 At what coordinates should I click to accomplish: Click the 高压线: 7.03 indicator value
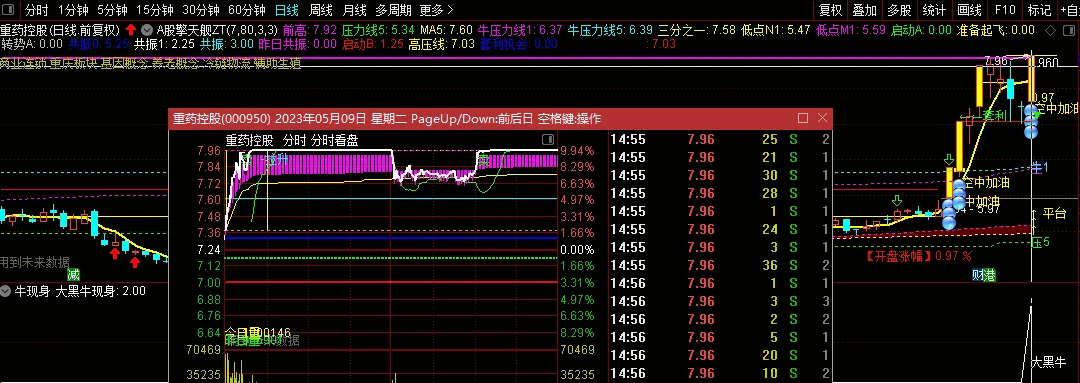pyautogui.click(x=442, y=44)
